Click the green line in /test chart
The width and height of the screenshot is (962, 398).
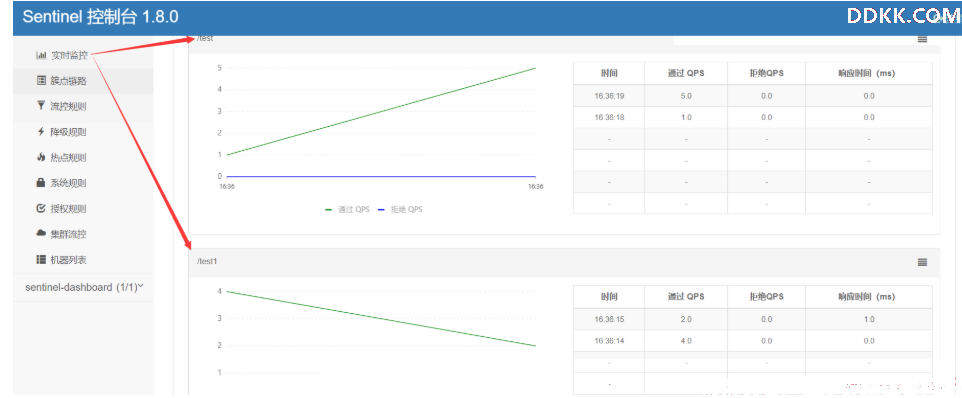[x=381, y=112]
